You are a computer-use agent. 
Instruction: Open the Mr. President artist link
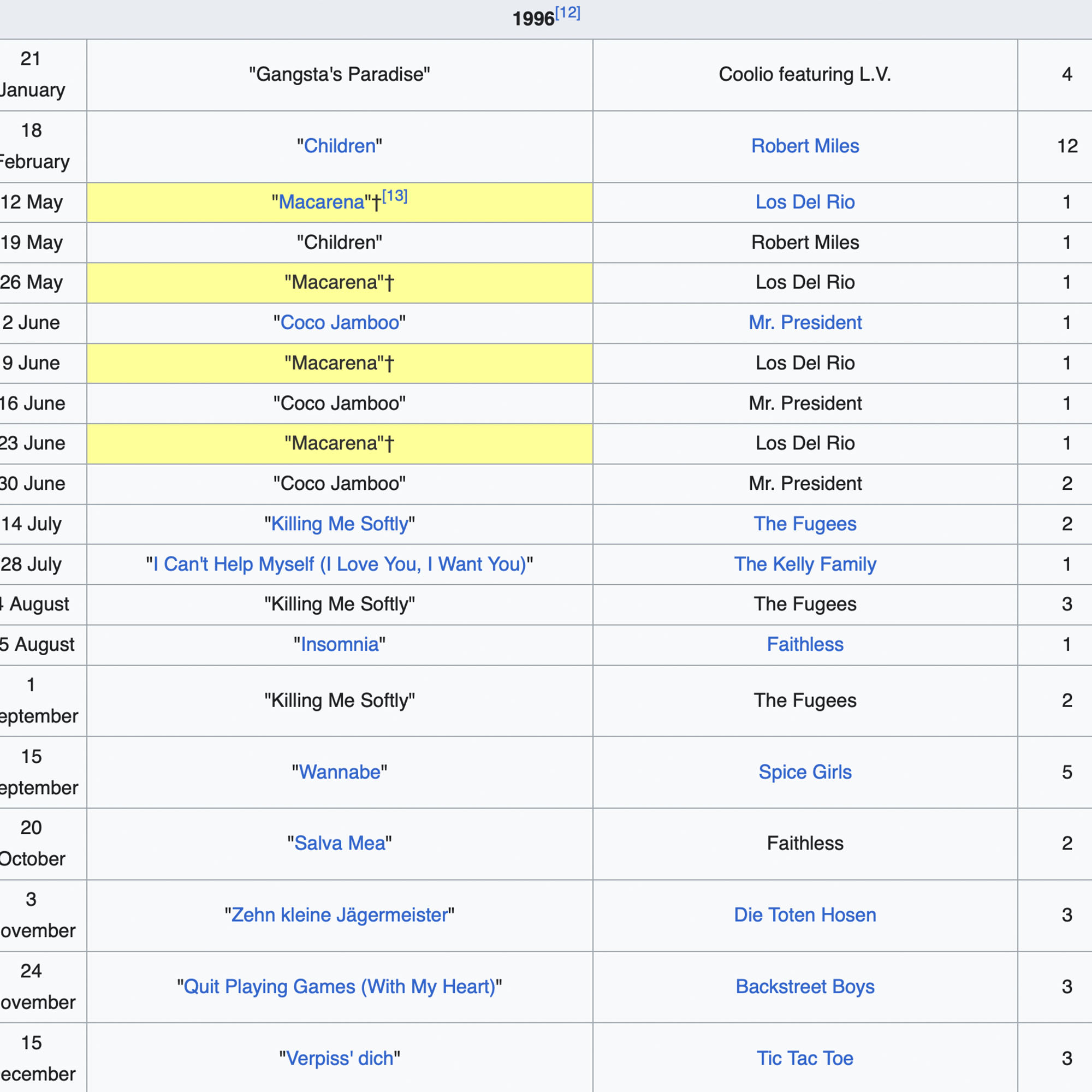tap(805, 322)
